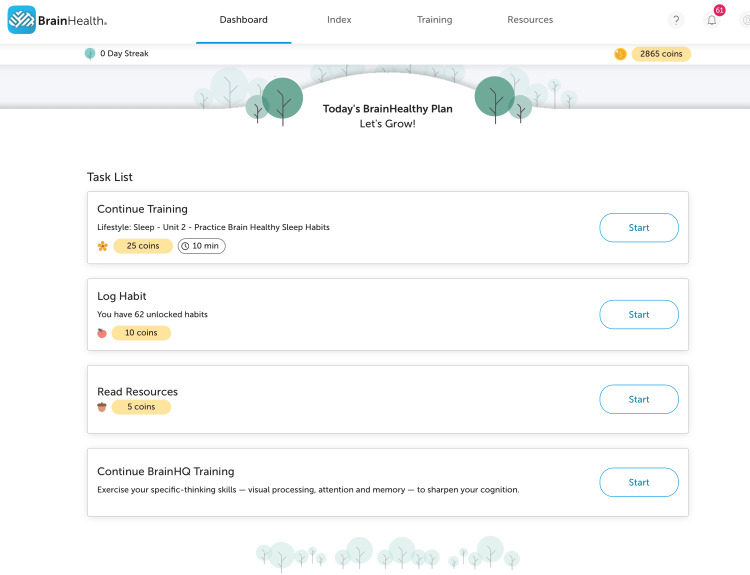750x575 pixels.
Task: Click the red 61 notification count badge
Action: pyautogui.click(x=719, y=10)
